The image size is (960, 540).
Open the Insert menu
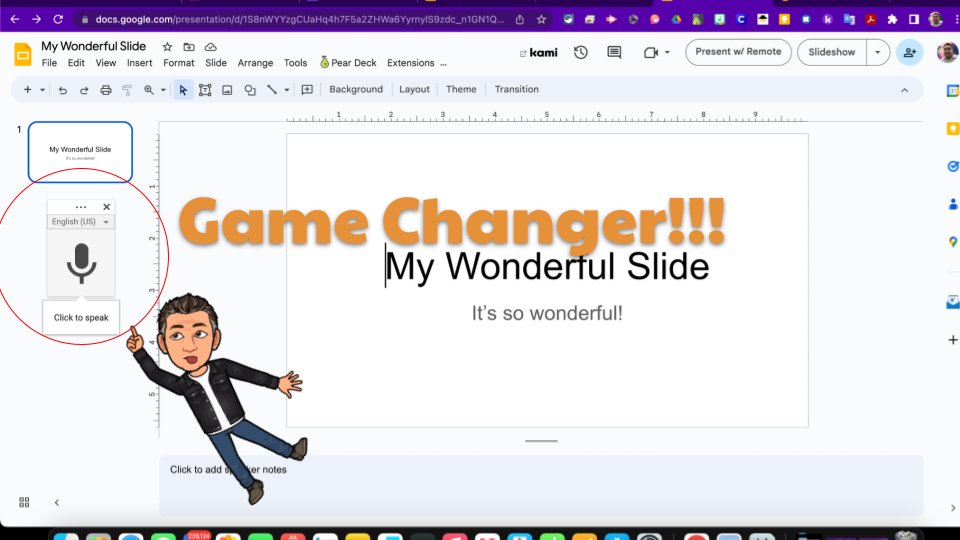(x=140, y=63)
